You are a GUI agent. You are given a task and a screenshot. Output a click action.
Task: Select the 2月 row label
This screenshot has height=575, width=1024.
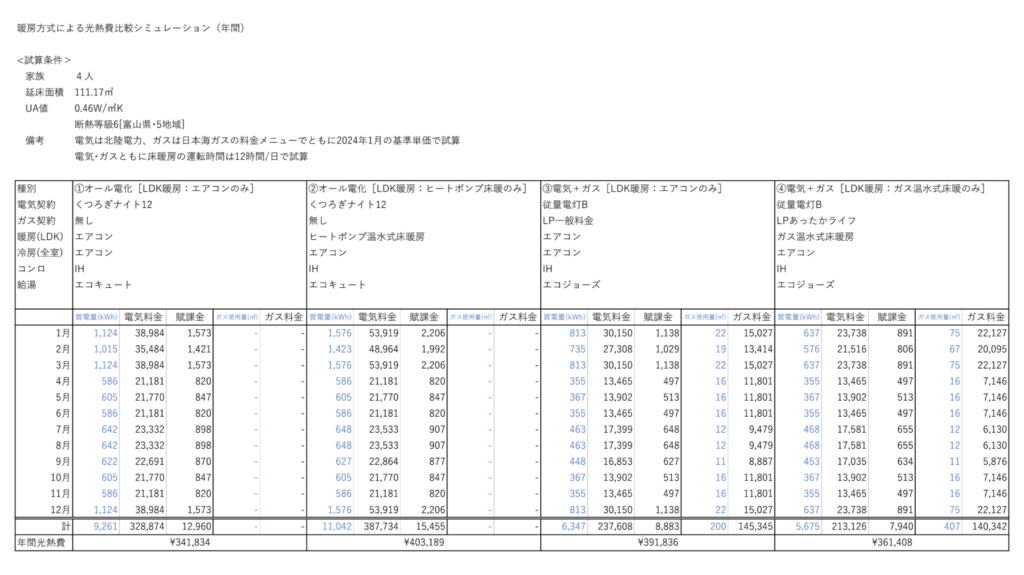click(62, 350)
